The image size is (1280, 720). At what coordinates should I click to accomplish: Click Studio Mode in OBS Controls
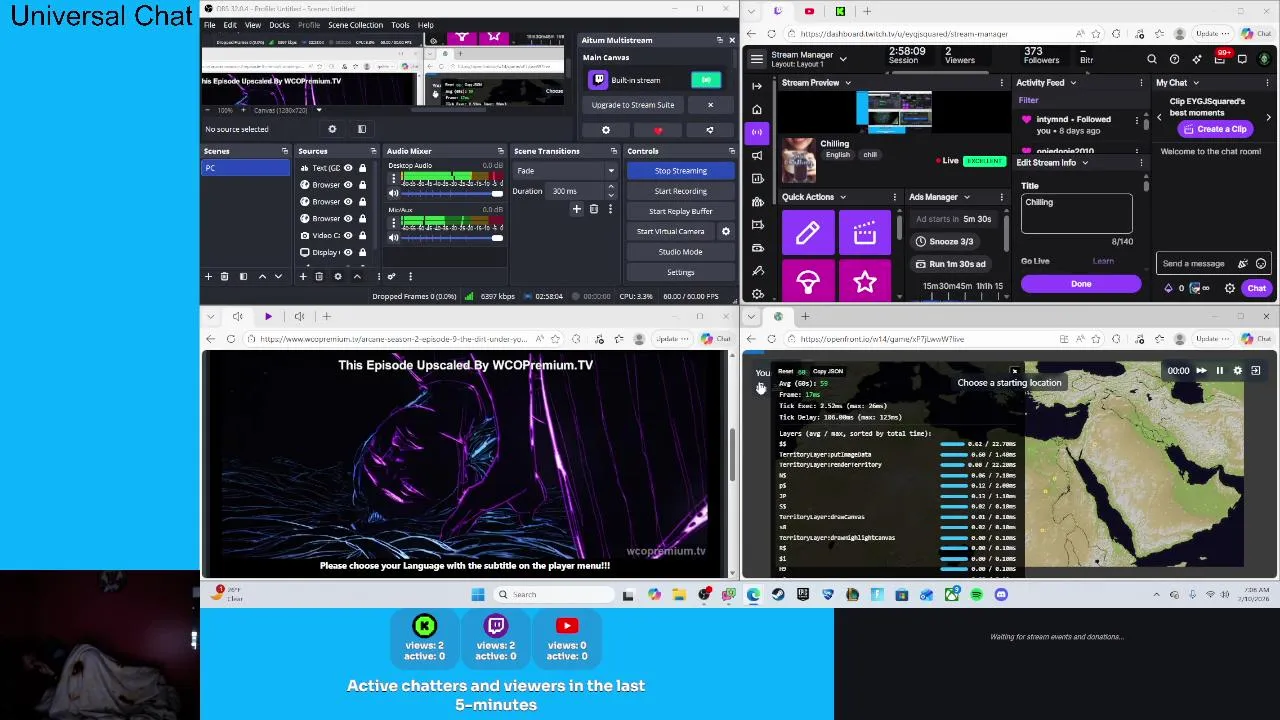[x=680, y=252]
